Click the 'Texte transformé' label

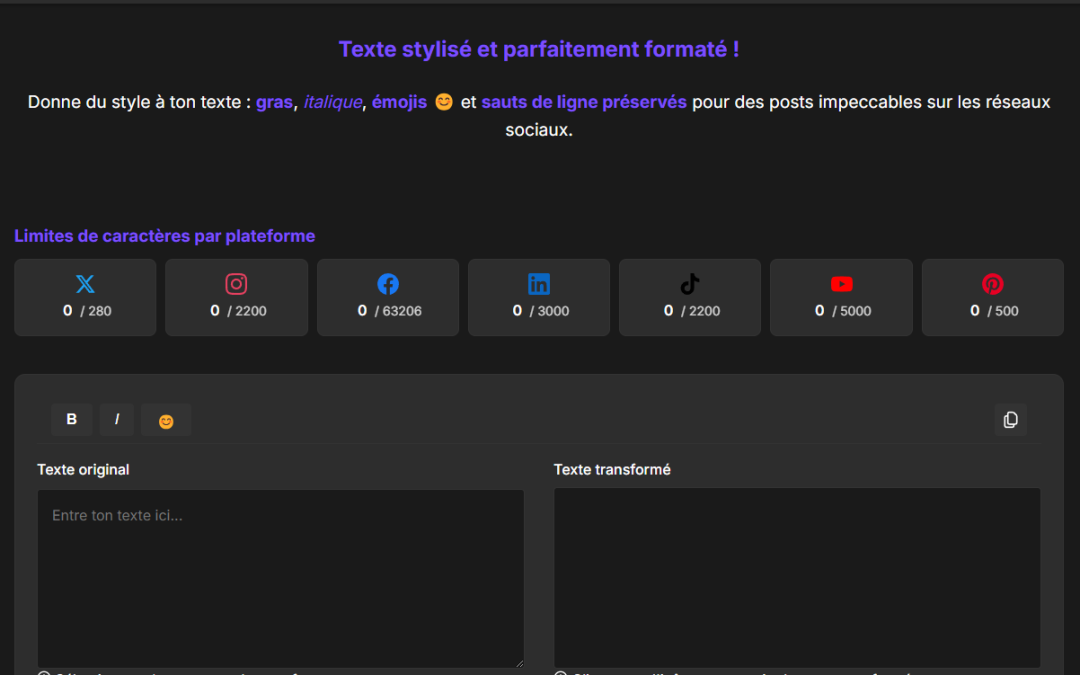click(x=612, y=470)
